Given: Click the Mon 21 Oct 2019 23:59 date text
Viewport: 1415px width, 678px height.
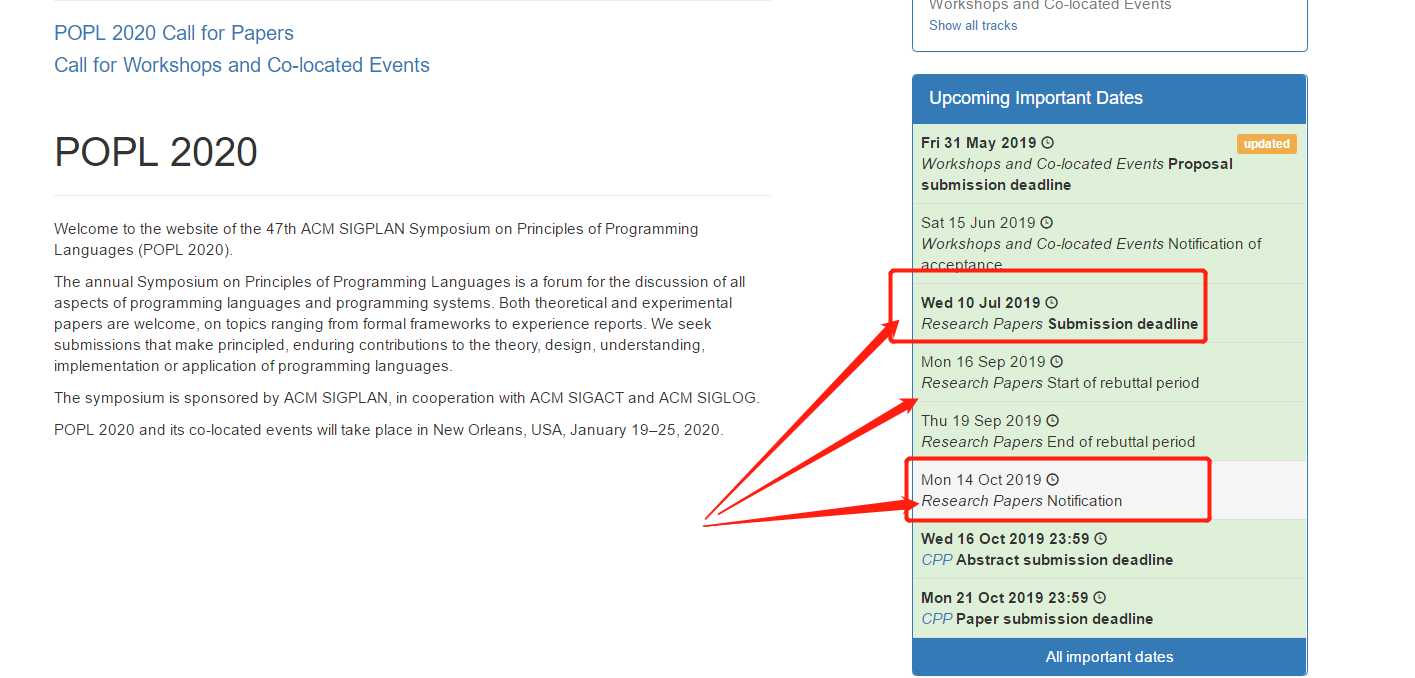Looking at the screenshot, I should [x=1005, y=597].
